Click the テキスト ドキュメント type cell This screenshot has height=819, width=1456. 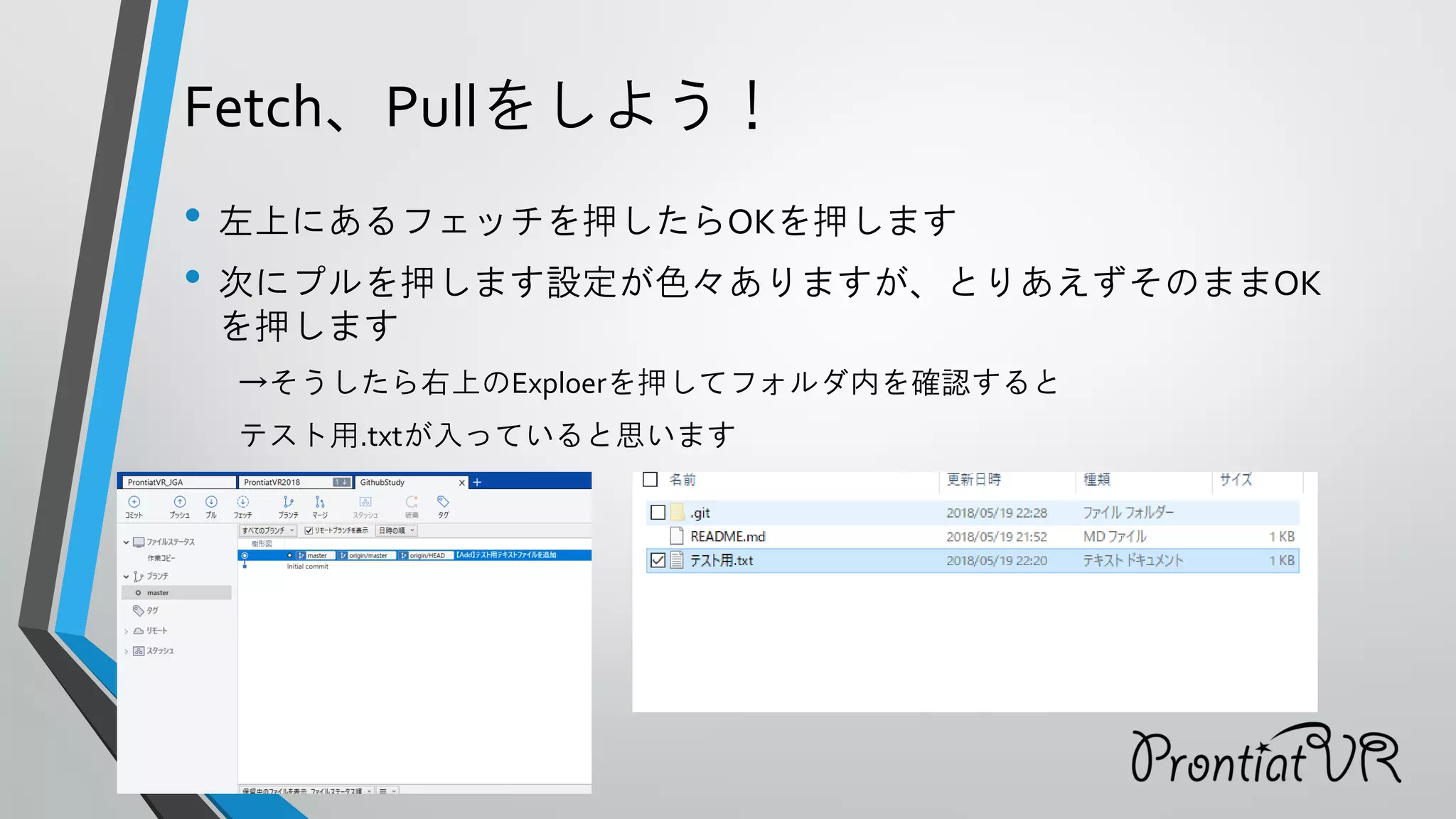click(1133, 560)
